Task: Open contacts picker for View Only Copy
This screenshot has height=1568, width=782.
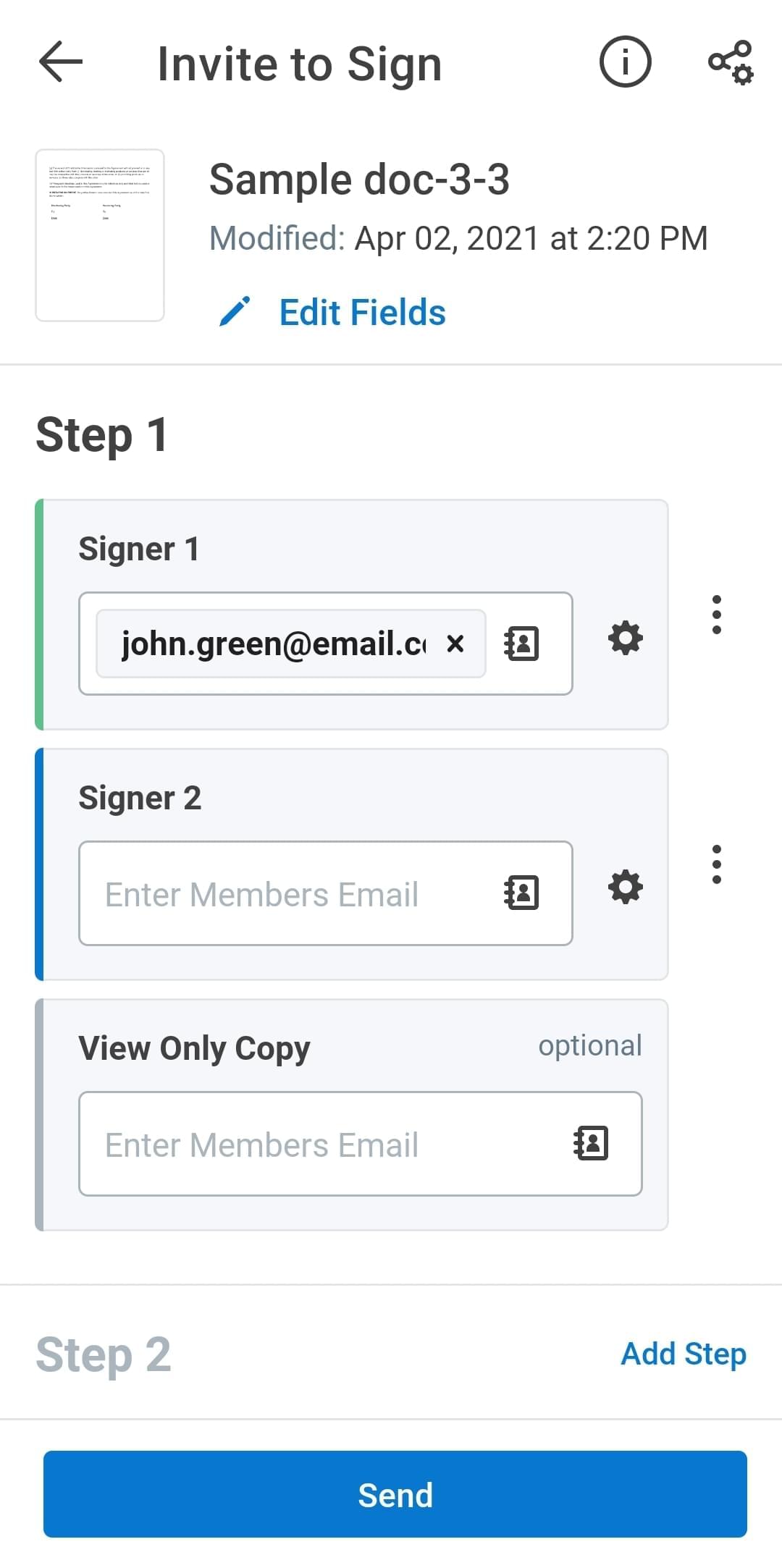Action: [591, 1143]
